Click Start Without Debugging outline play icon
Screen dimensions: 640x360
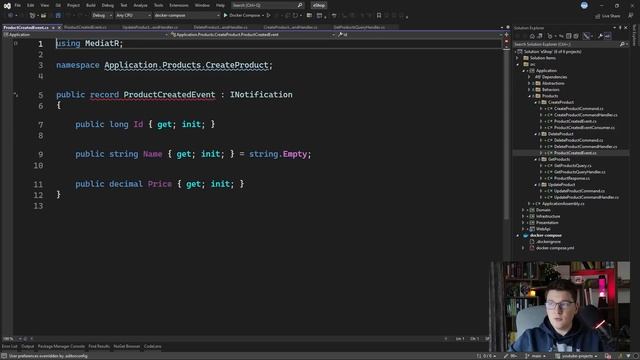coord(269,16)
